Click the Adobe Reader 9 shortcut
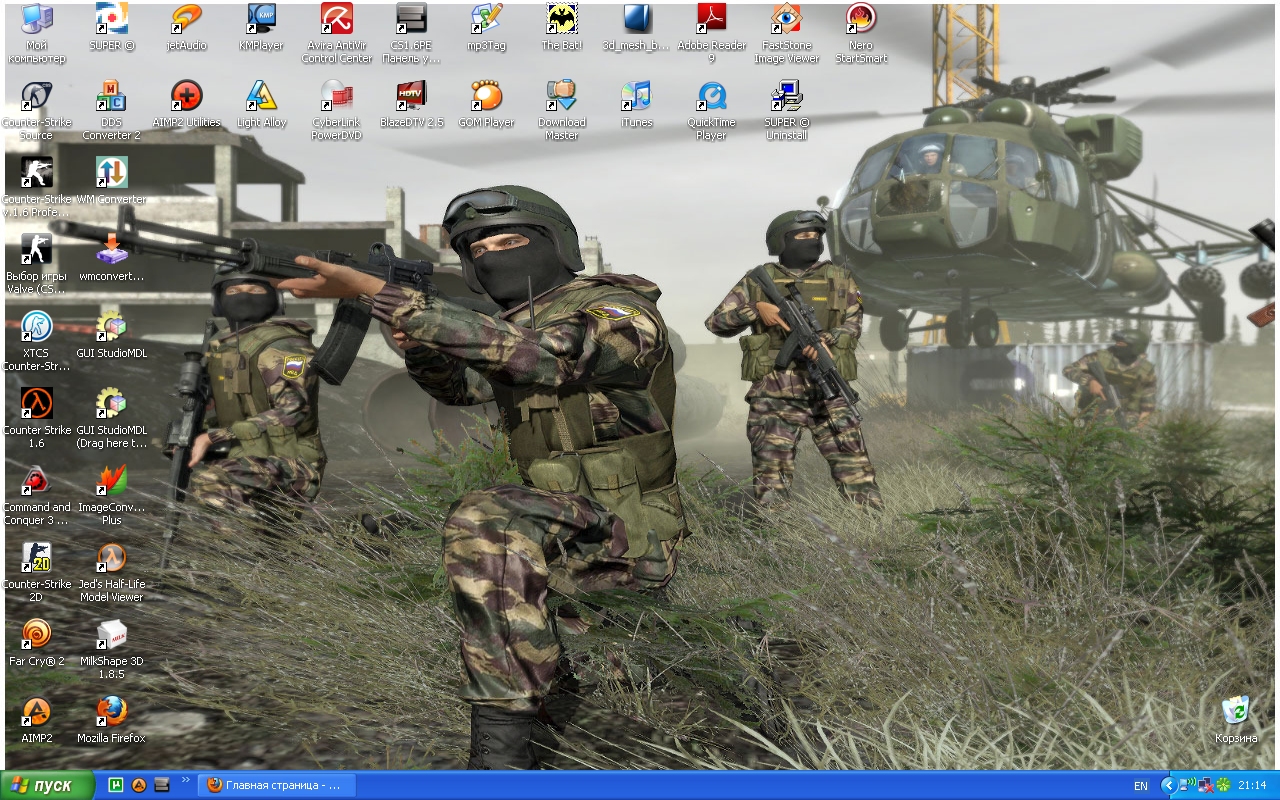The width and height of the screenshot is (1280, 800). [711, 20]
